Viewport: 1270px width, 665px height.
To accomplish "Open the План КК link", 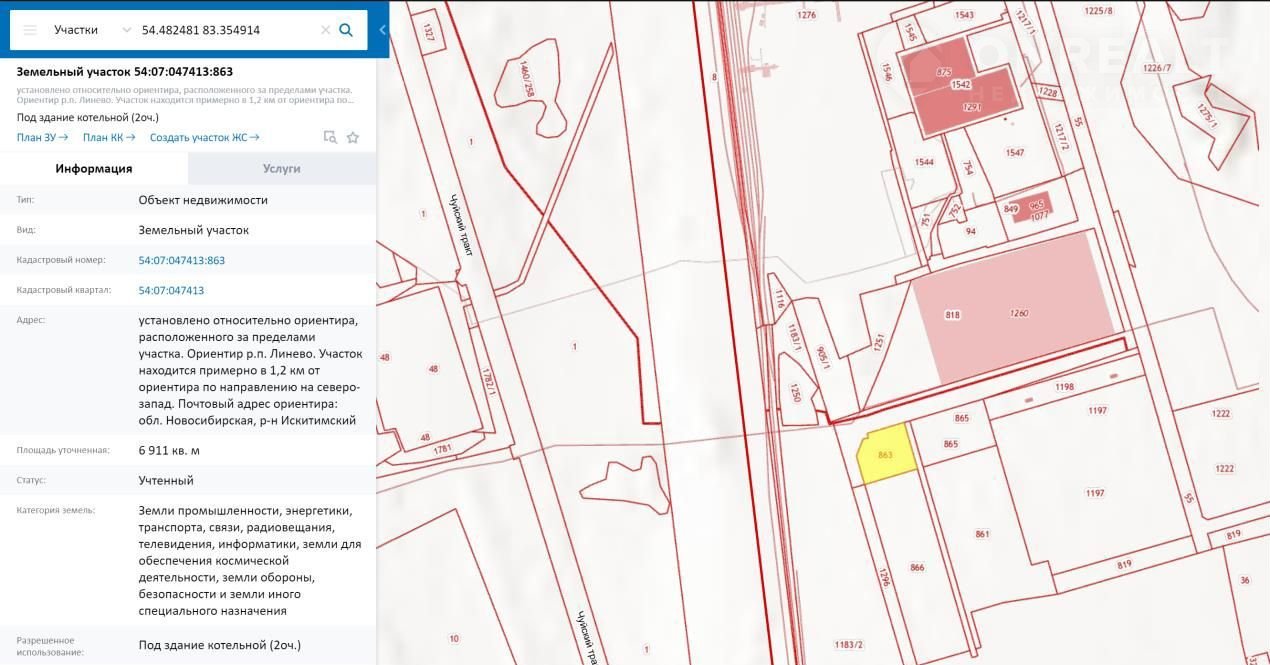I will coord(108,138).
